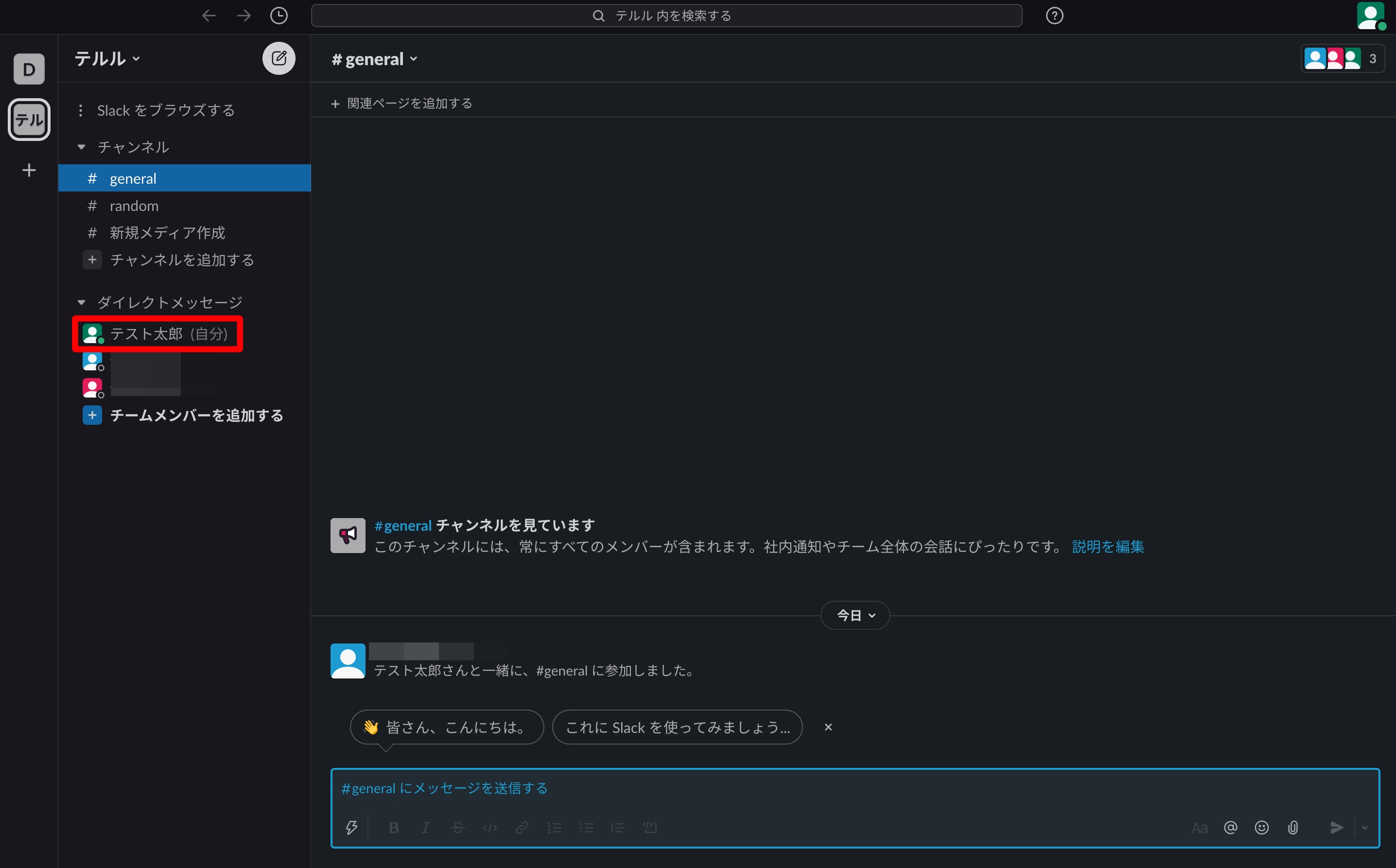This screenshot has height=868, width=1396.
Task: Click the #general link in channel intro
Action: point(403,525)
